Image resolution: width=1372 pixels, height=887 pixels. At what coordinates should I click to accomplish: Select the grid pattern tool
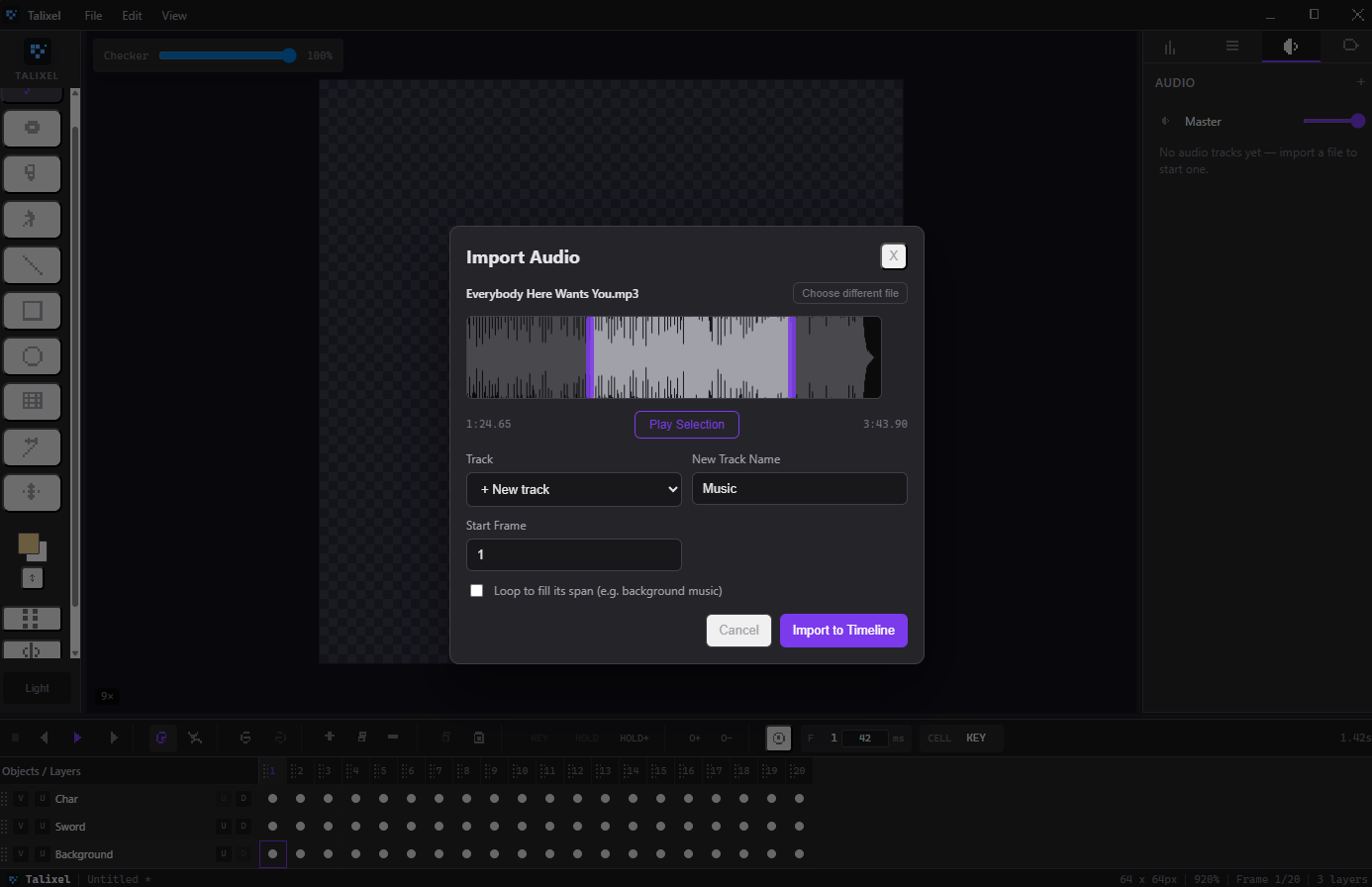pos(33,401)
